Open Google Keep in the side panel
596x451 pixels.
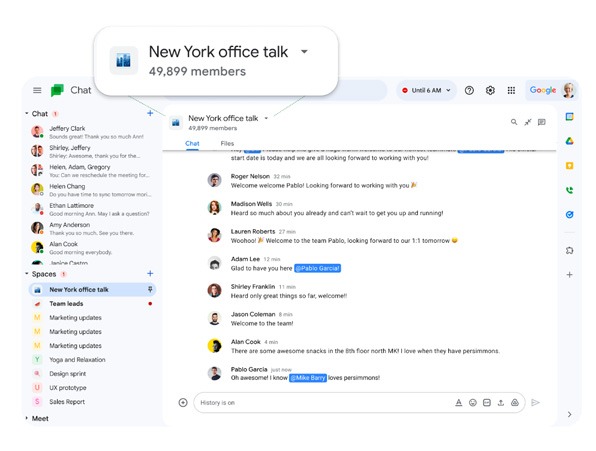[x=569, y=166]
